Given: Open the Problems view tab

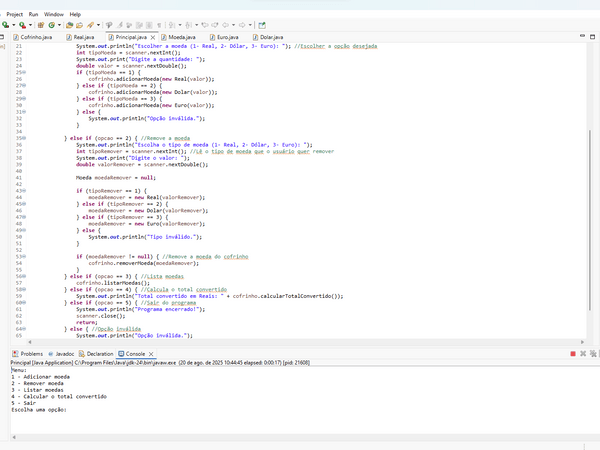Looking at the screenshot, I should (x=27, y=353).
